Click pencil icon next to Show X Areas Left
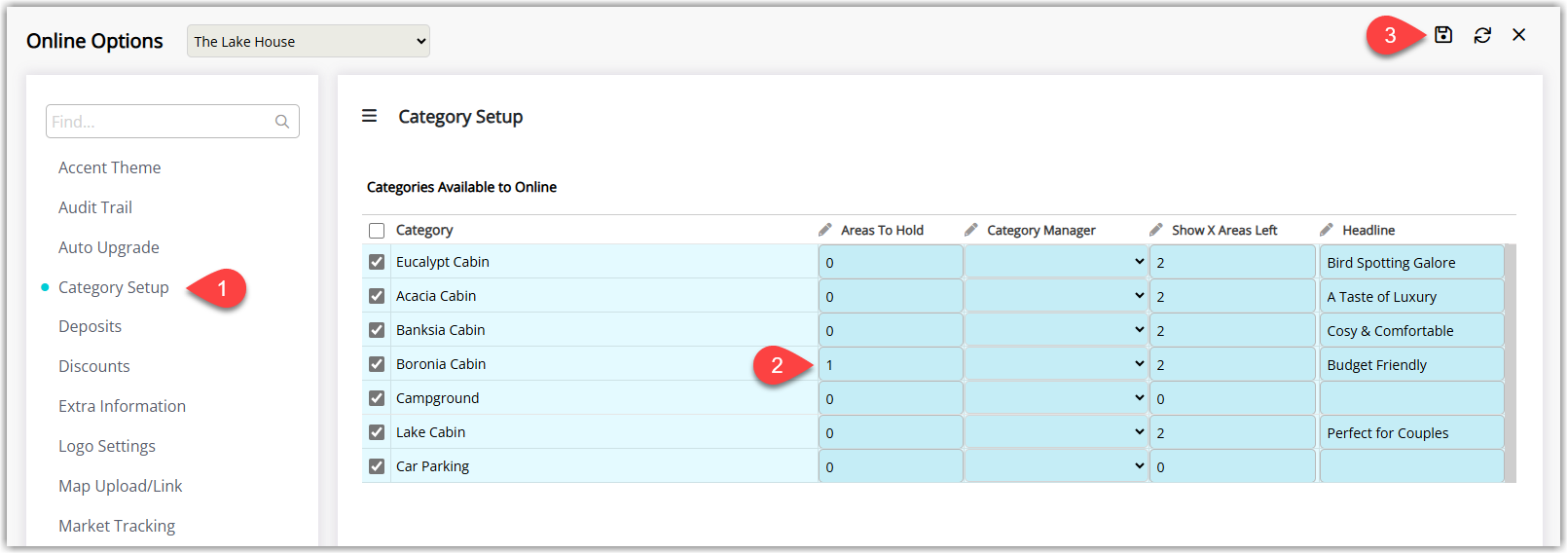Viewport: 1568px width, 554px height. [x=1156, y=230]
